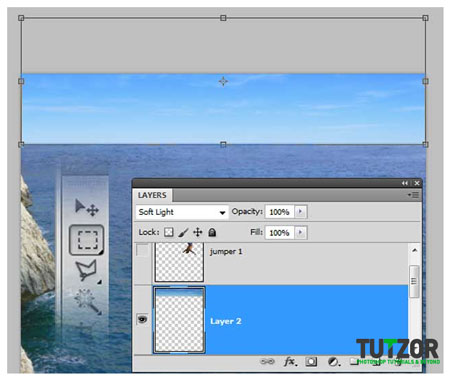The width and height of the screenshot is (450, 380).
Task: Lock image pixels brush icon
Action: pos(183,232)
